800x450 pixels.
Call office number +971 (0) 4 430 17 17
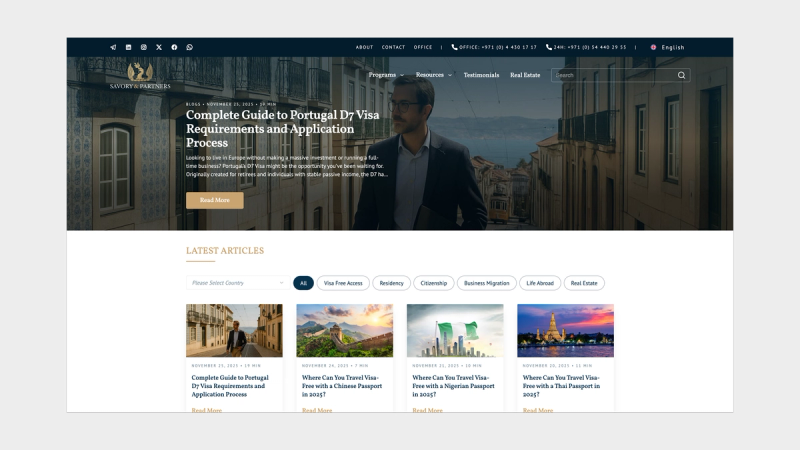click(497, 47)
